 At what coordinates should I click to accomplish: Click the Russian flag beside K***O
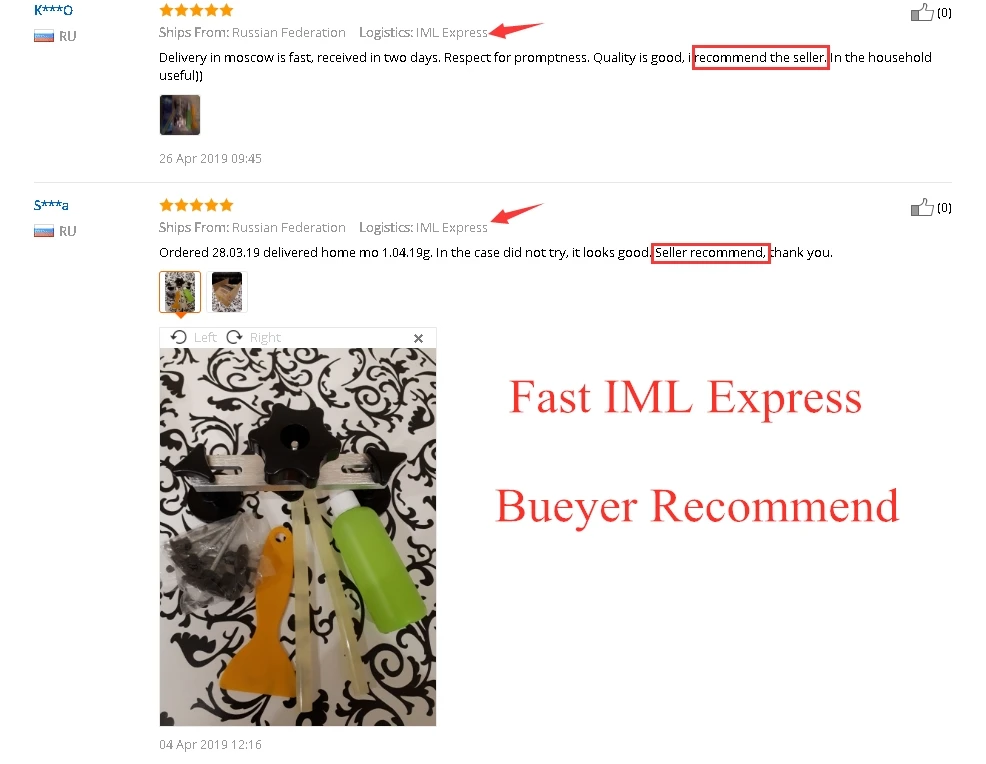(x=44, y=36)
